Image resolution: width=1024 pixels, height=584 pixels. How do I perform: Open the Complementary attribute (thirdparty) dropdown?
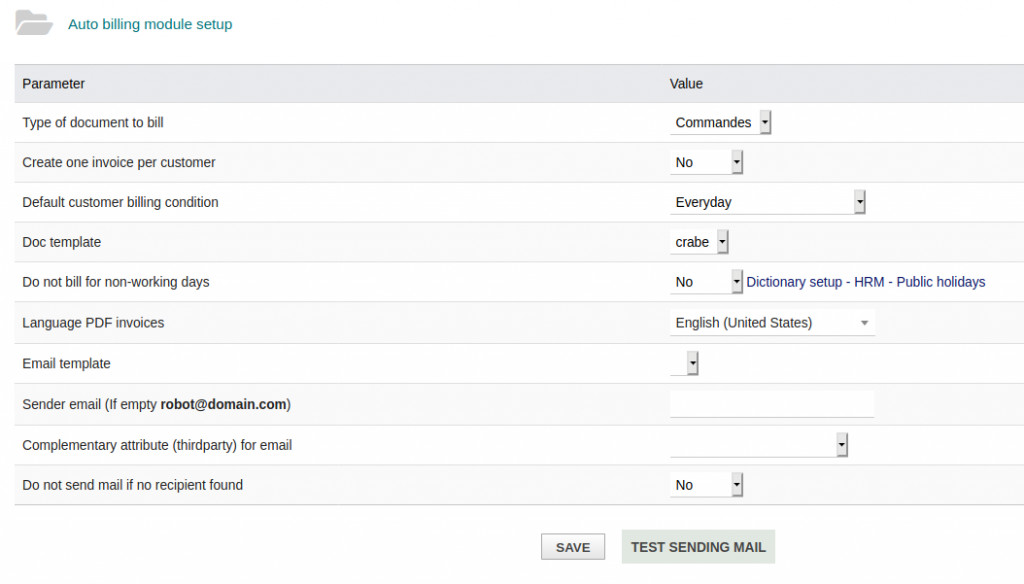[759, 445]
